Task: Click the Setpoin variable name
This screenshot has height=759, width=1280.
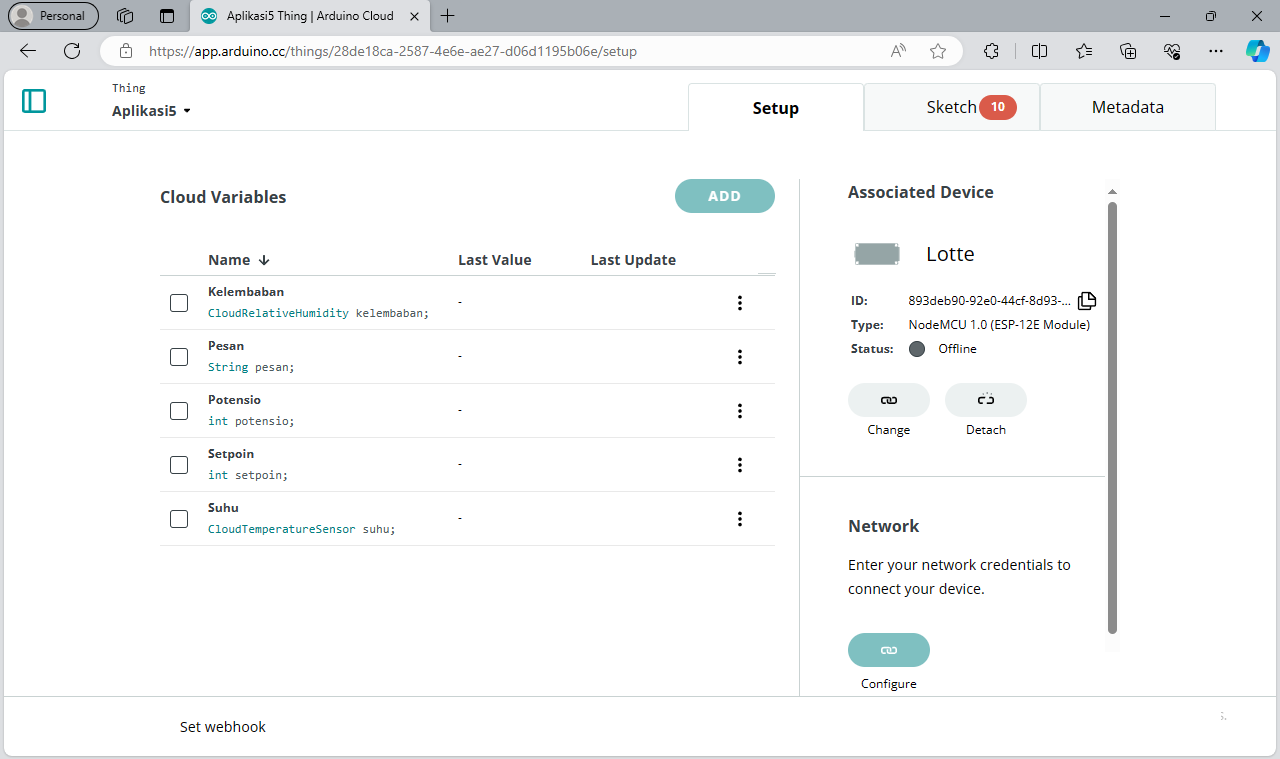Action: click(231, 454)
